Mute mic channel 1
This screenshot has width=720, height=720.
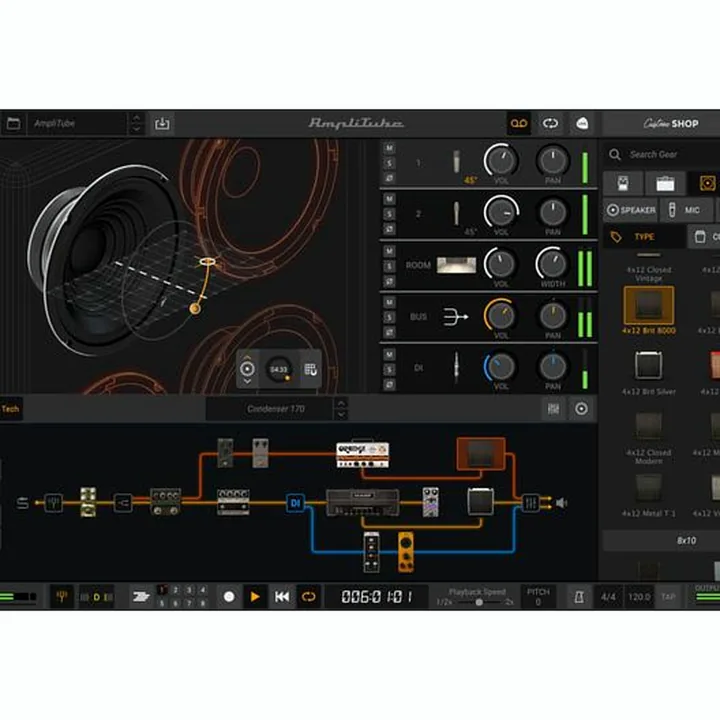pyautogui.click(x=389, y=148)
